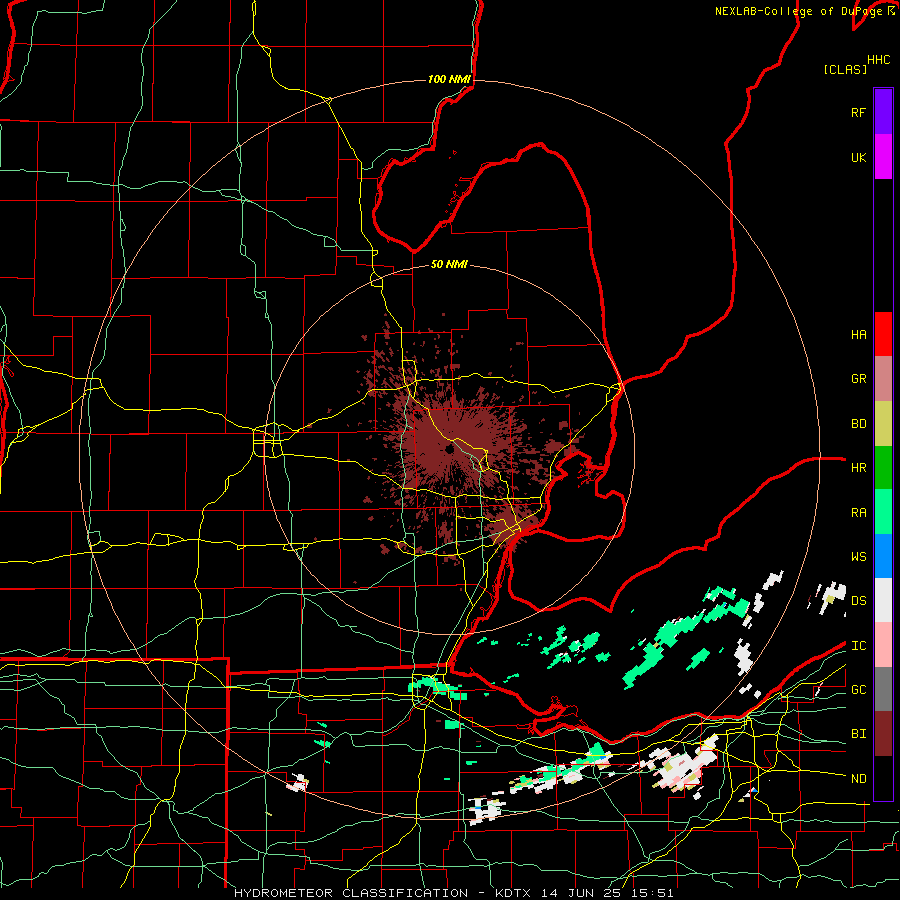Click the "HYDROMETEOR CLASSIFICATION" title text
This screenshot has height=900, width=900.
(351, 893)
